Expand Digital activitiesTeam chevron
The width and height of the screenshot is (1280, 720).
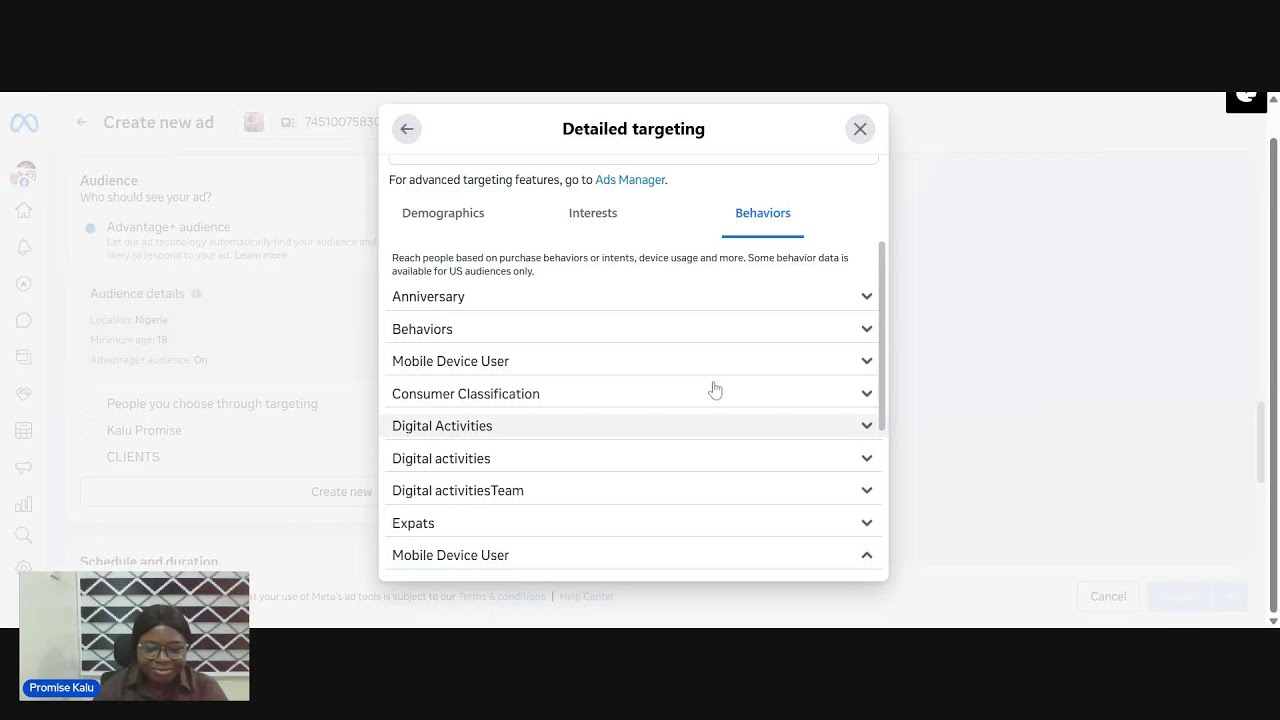click(x=867, y=490)
